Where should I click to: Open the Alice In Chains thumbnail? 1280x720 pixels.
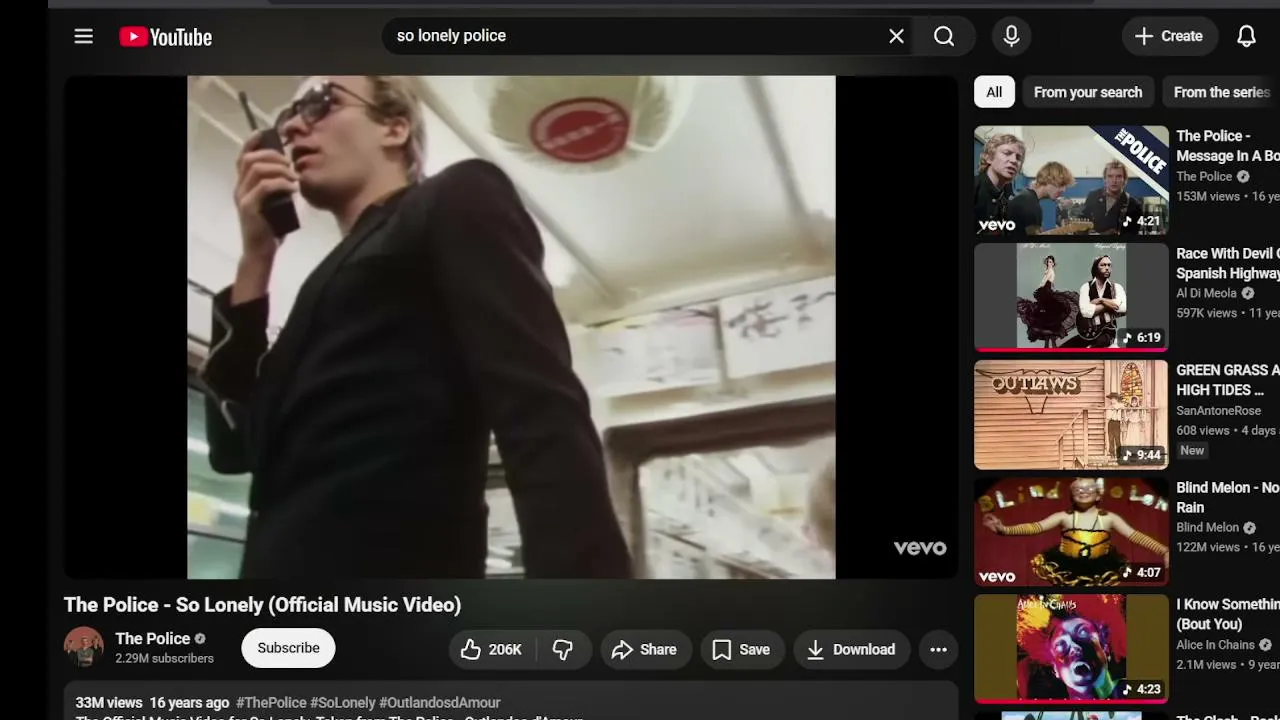coord(1071,648)
